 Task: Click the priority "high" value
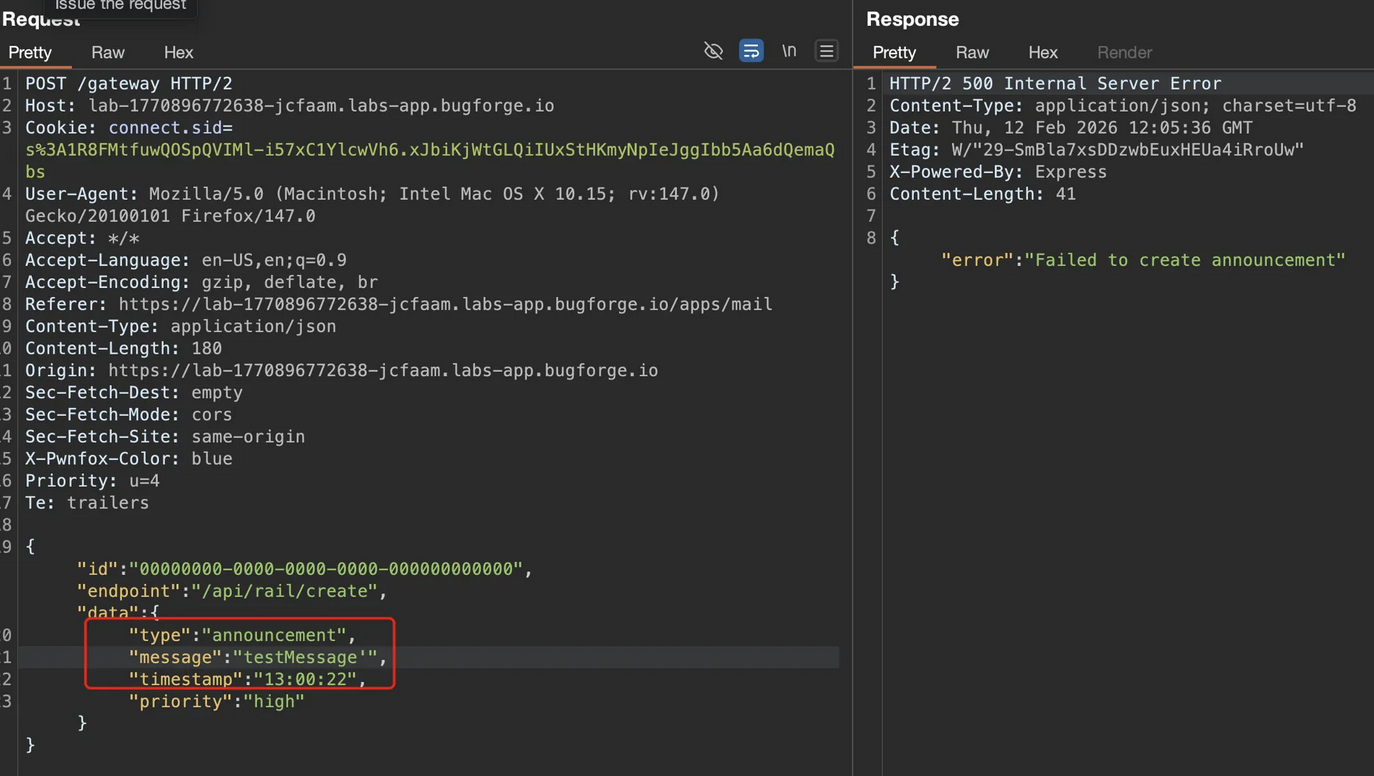point(273,701)
